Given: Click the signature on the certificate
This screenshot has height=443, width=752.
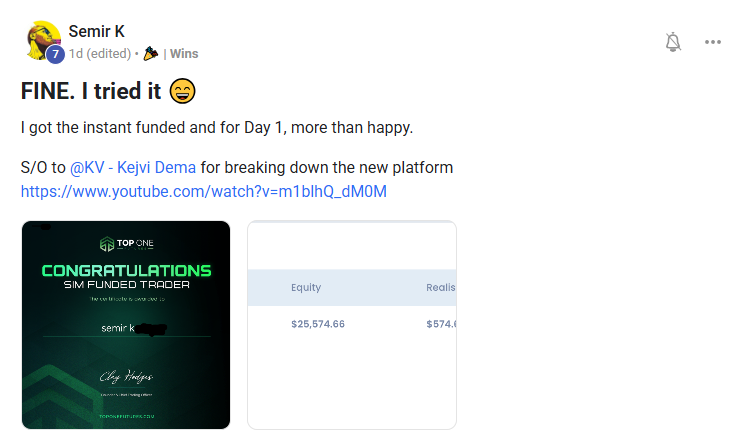Looking at the screenshot, I should pos(125,377).
